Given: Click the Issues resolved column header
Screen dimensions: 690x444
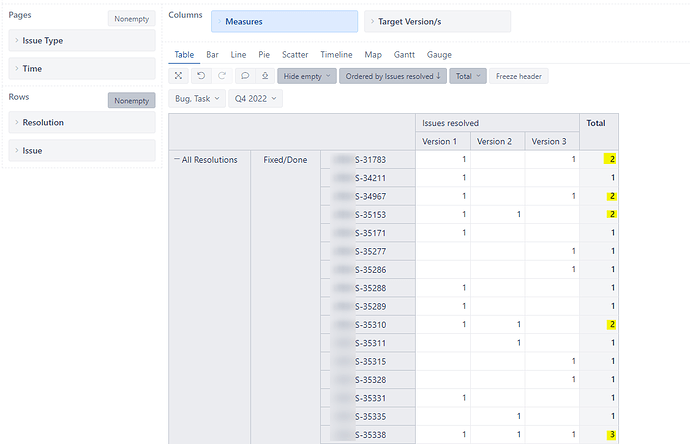Looking at the screenshot, I should pos(497,123).
